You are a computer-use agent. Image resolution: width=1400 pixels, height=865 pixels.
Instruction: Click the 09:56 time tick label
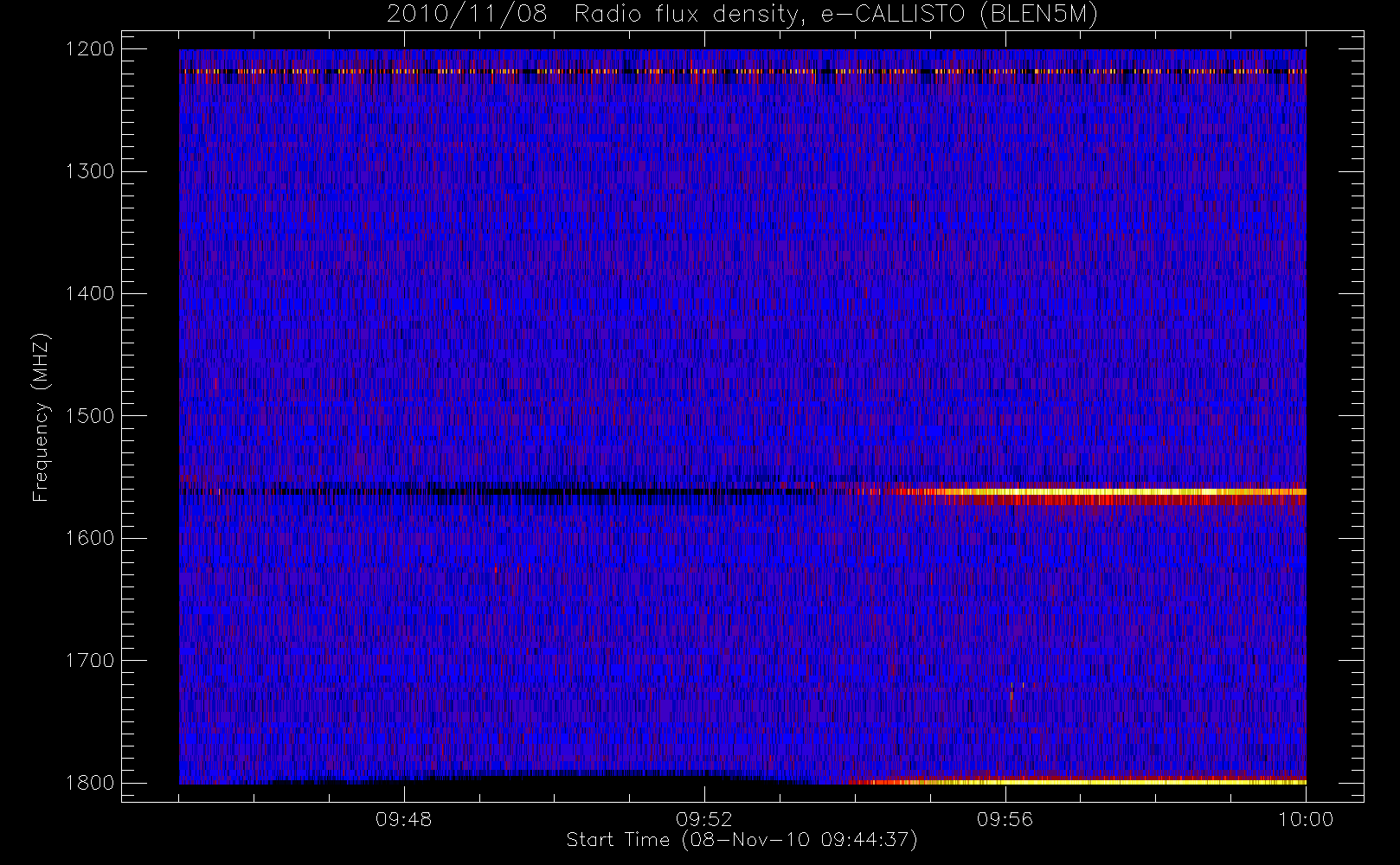[x=1005, y=819]
